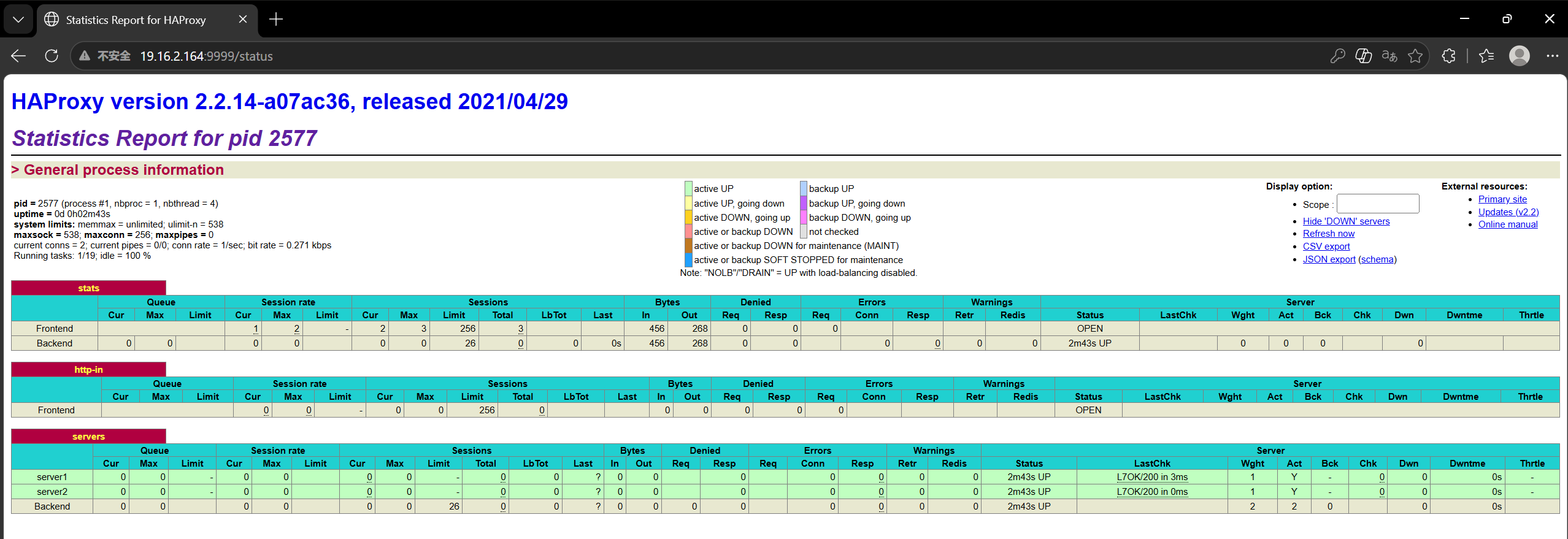Click the servers Backend sessions Limit value 26

[x=454, y=507]
